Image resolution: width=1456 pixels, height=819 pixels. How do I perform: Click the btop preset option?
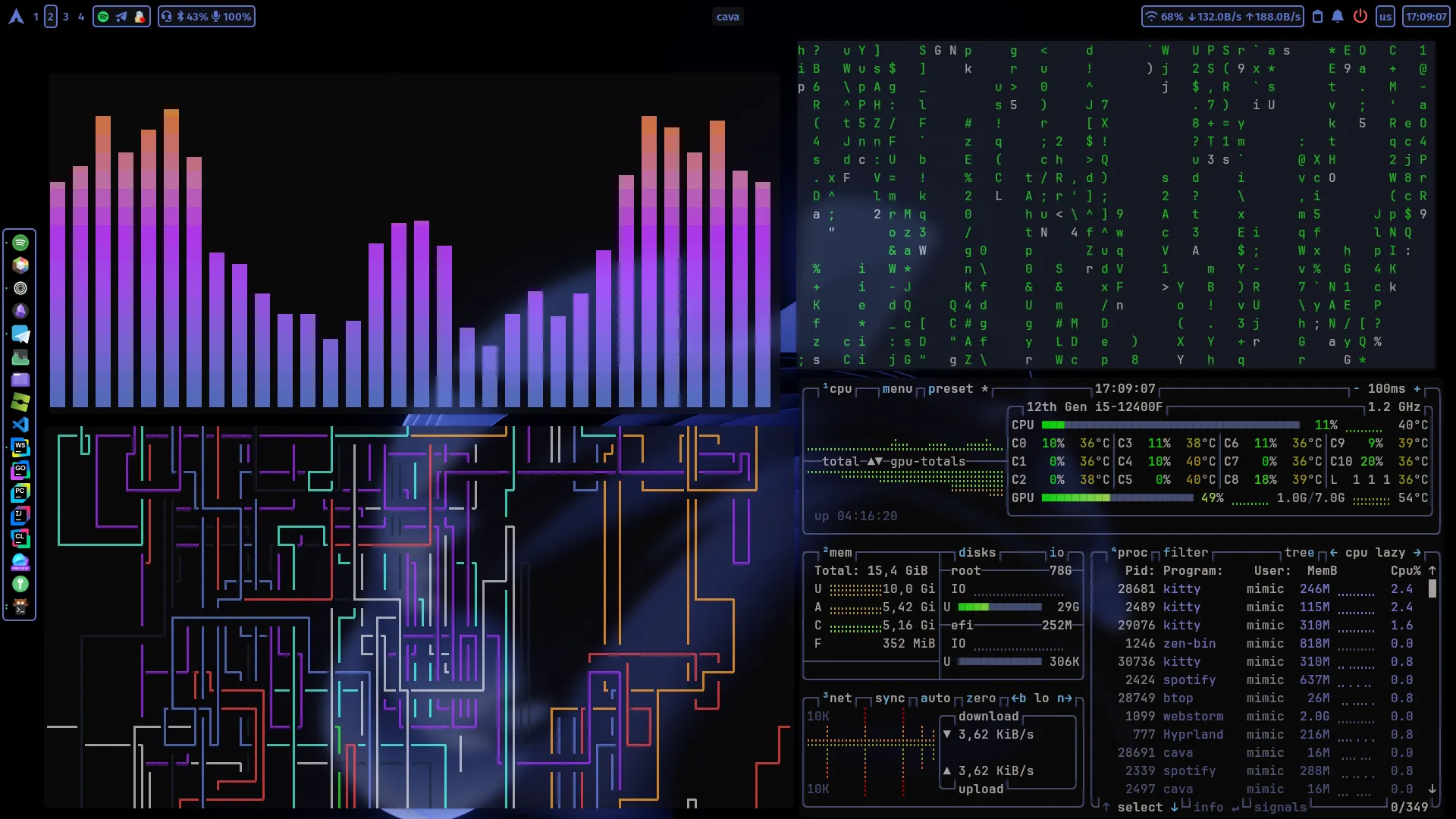point(958,389)
